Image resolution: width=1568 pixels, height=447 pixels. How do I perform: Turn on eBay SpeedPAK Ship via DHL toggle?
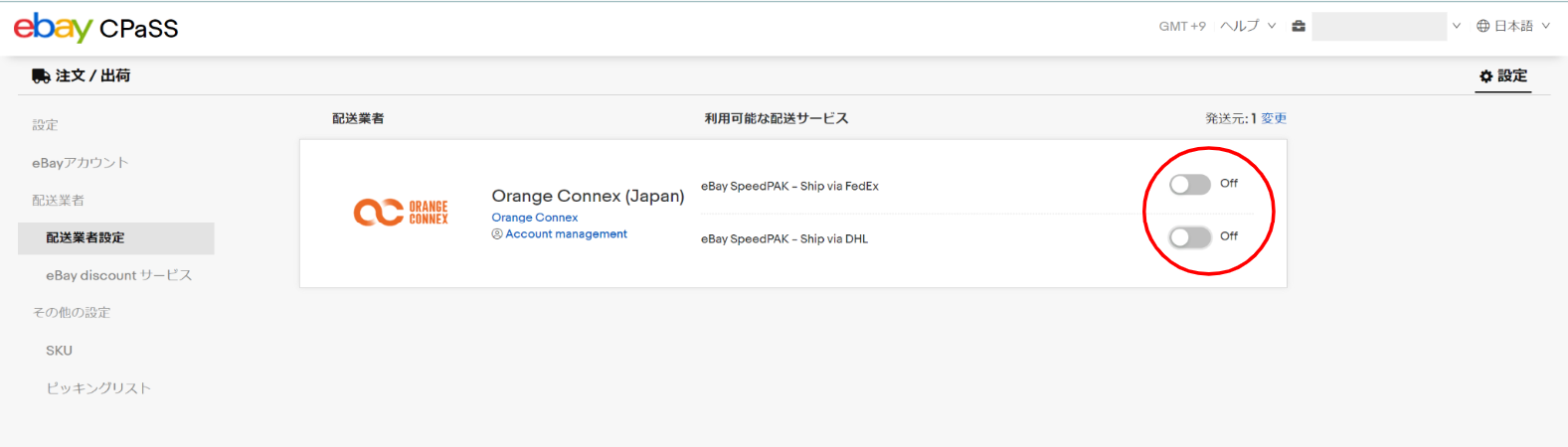(1189, 237)
